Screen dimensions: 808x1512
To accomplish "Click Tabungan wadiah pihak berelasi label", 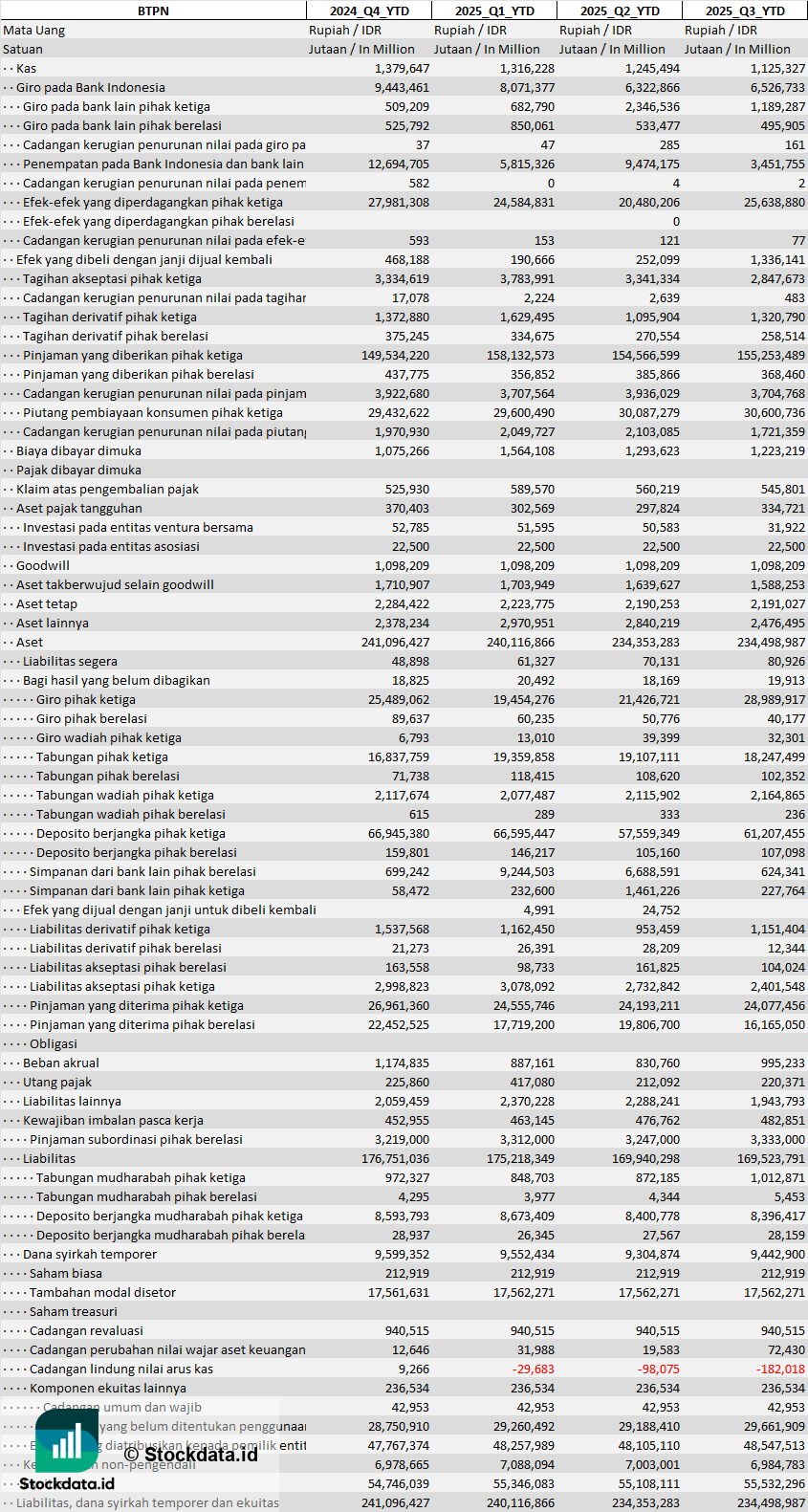I will pos(131,814).
